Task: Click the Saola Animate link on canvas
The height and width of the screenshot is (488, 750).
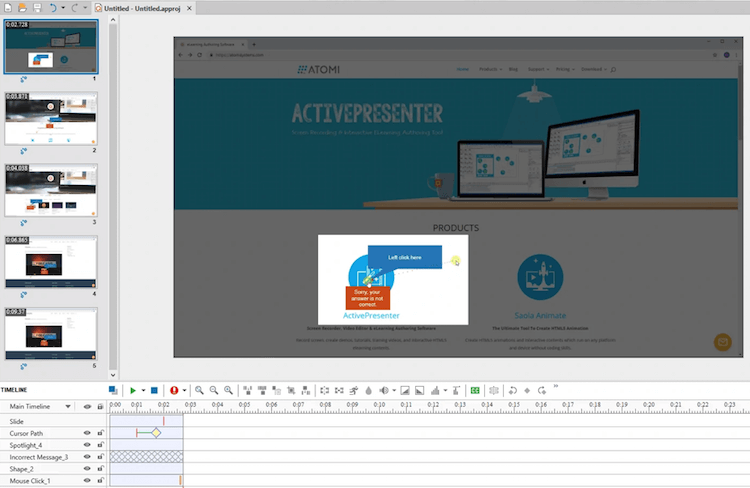Action: [x=540, y=315]
